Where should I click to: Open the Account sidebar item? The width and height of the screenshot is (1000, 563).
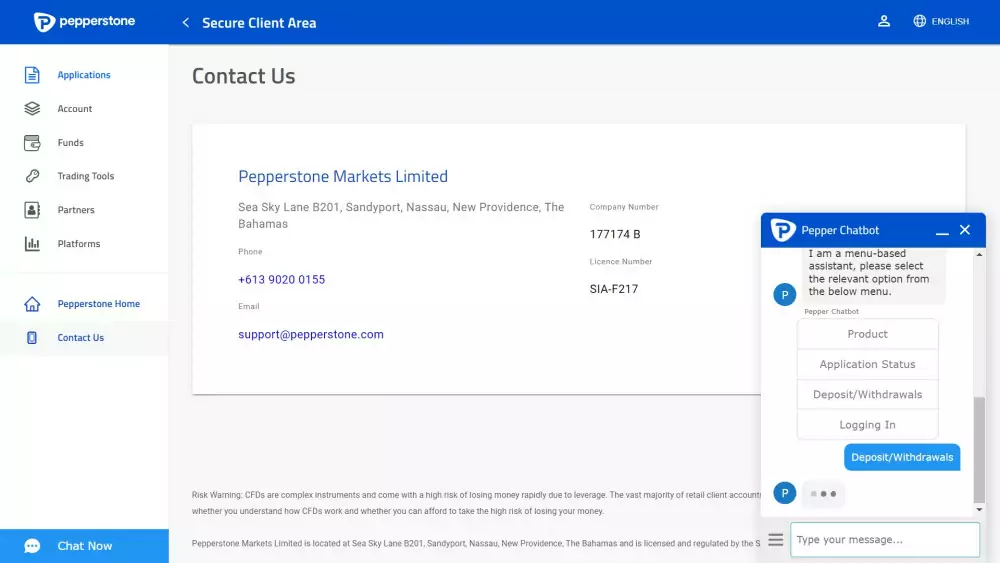click(75, 108)
